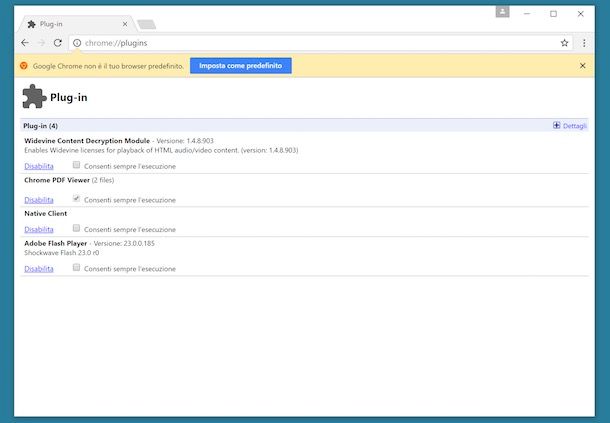
Task: Disable the Adobe Flash Player plugin
Action: (39, 269)
